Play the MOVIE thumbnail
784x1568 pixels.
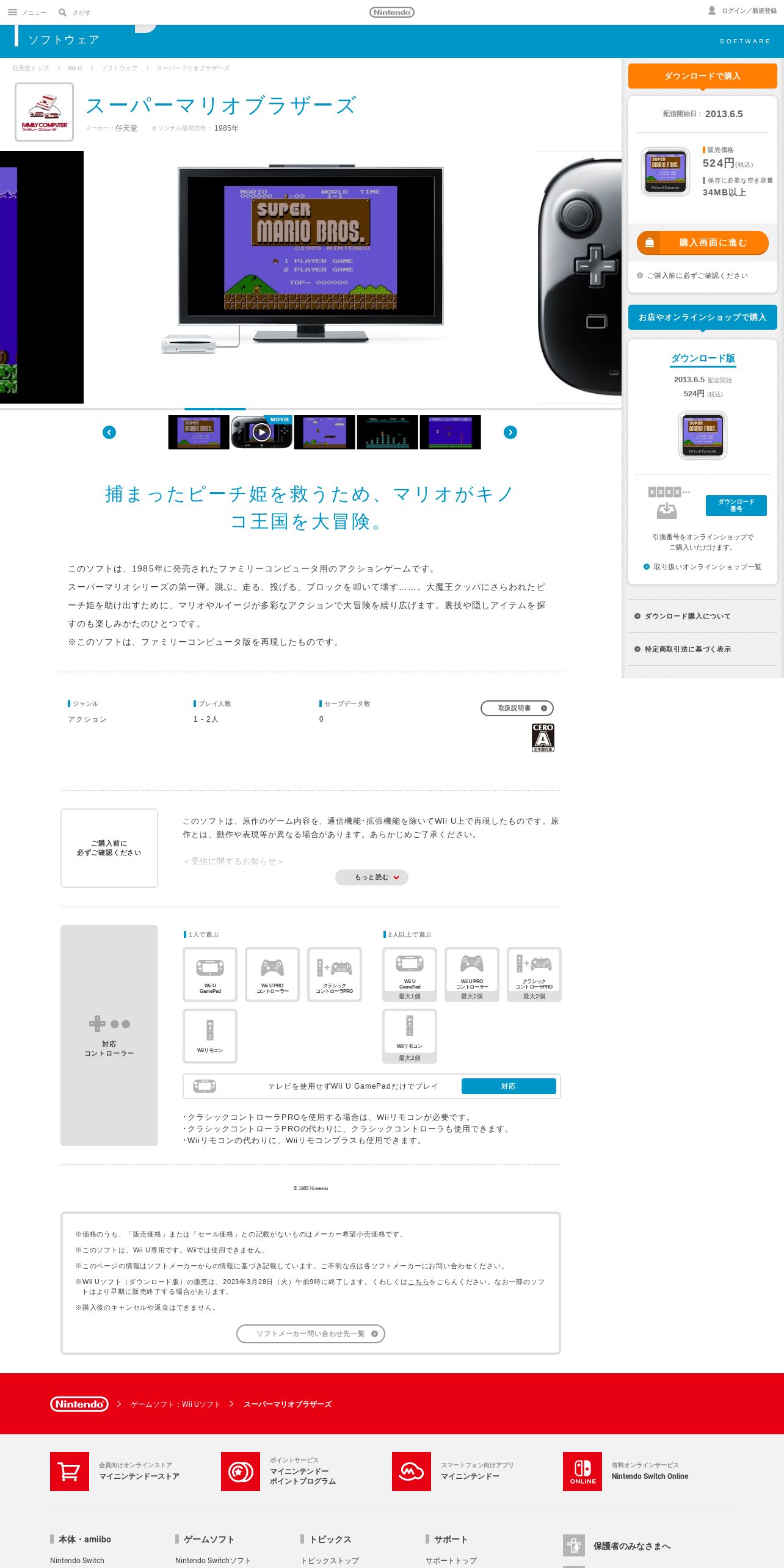(262, 432)
